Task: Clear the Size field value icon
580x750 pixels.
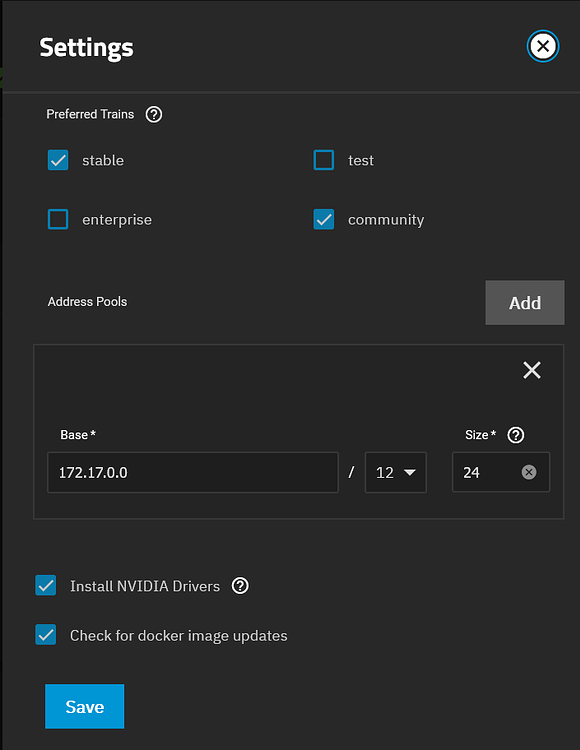Action: click(529, 473)
